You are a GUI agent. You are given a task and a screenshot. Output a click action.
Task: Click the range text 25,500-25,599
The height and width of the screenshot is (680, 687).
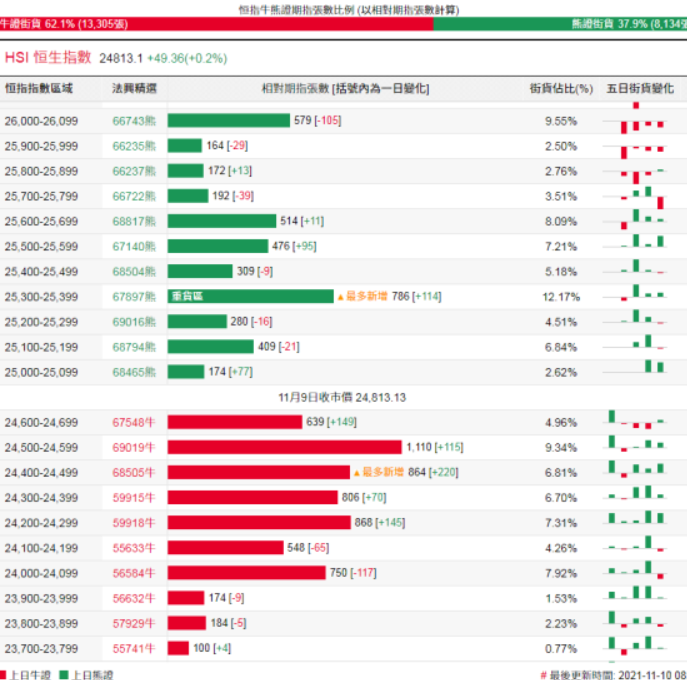(x=41, y=247)
